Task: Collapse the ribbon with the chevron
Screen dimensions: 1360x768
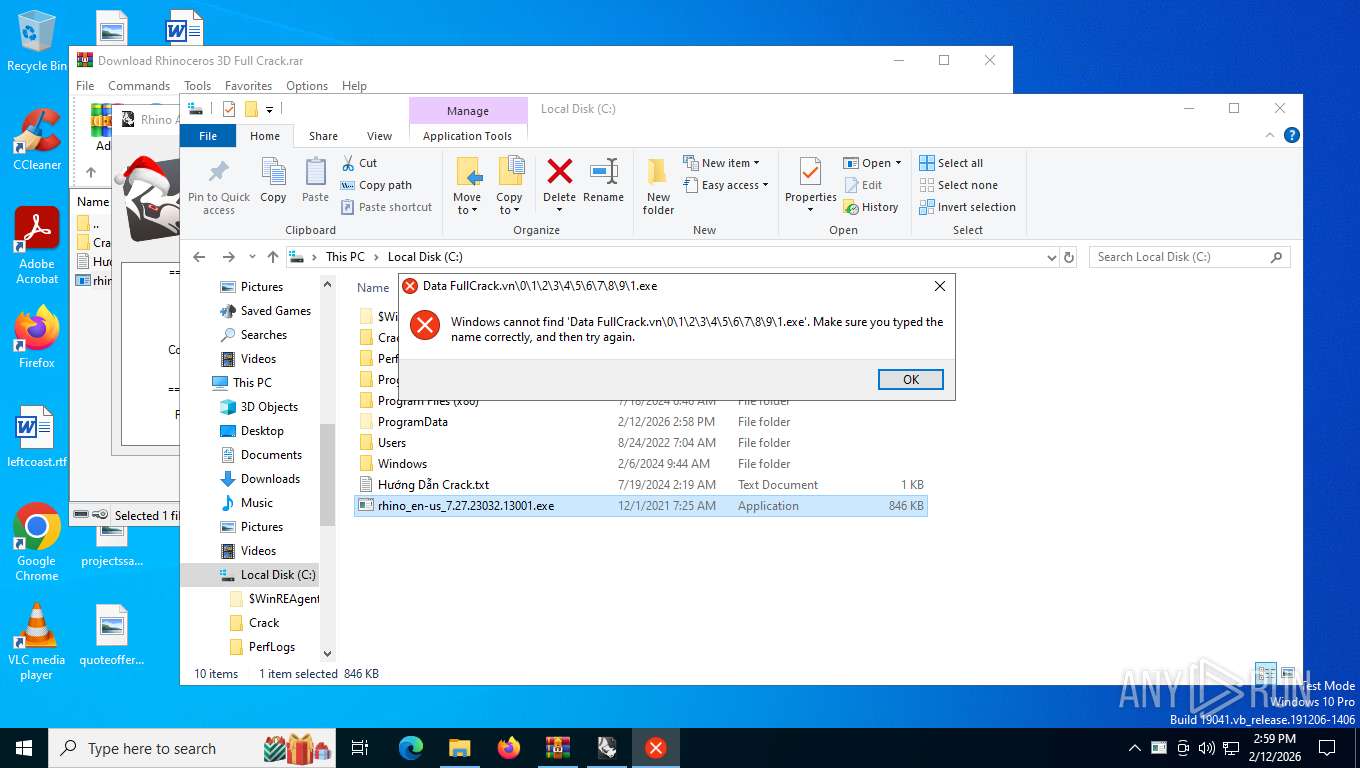Action: [x=1272, y=135]
